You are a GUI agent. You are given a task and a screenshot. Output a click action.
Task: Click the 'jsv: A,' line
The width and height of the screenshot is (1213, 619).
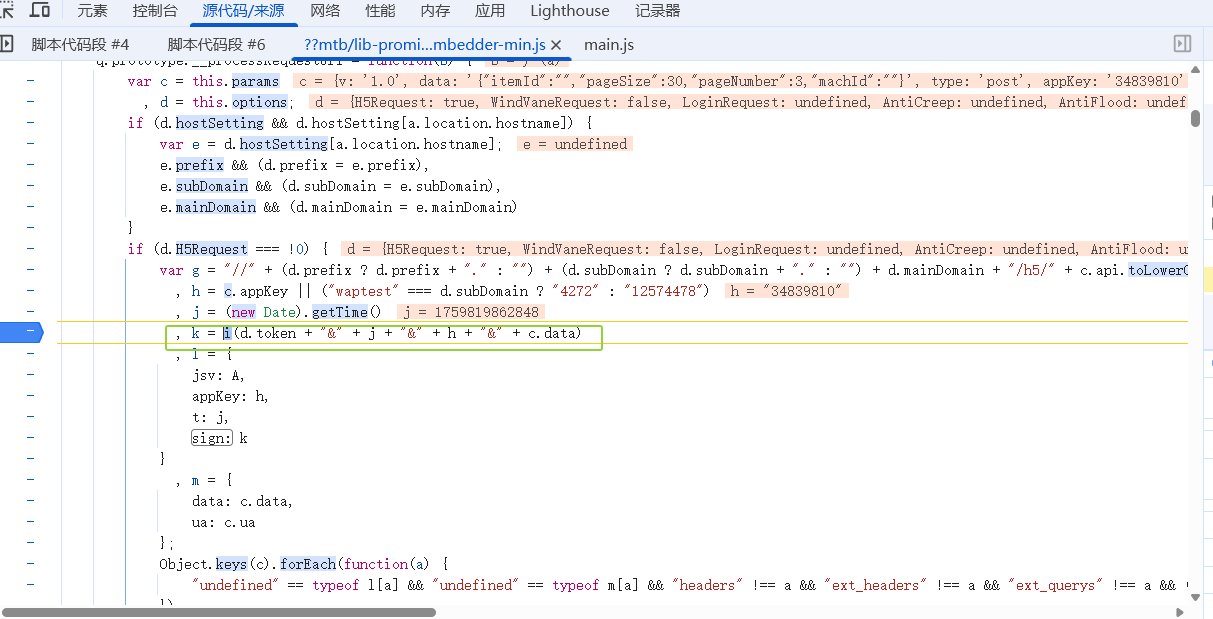pyautogui.click(x=218, y=375)
